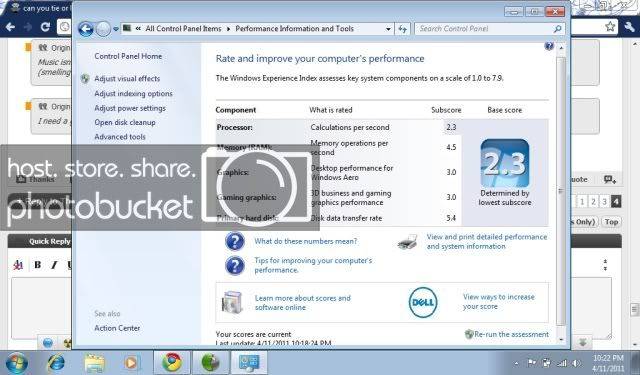640x375 pixels.
Task: Click shield icon next to Re-run assessment
Action: (x=469, y=334)
